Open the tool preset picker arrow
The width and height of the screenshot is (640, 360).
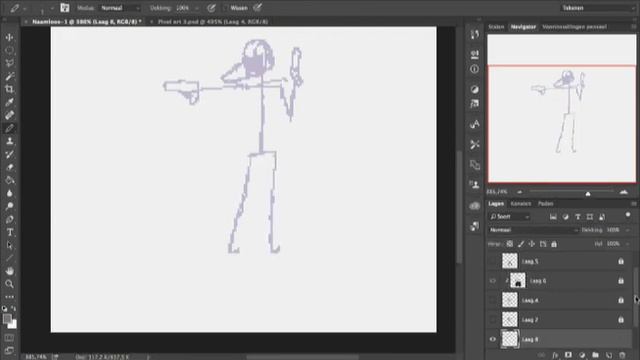click(x=25, y=8)
